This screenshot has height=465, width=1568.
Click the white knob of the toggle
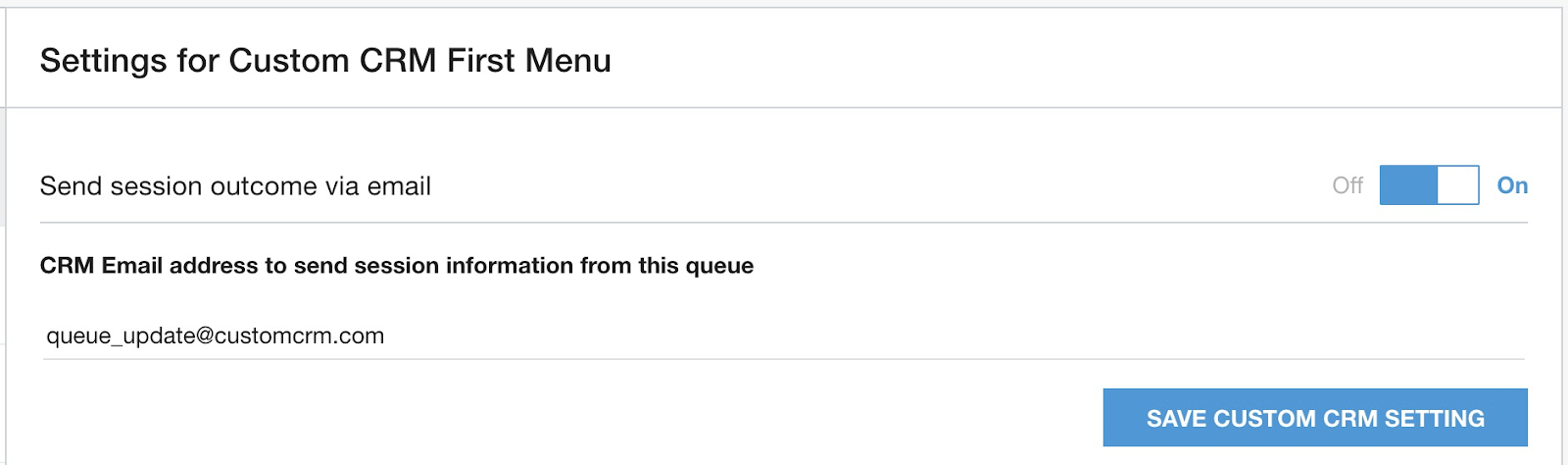pos(1458,185)
